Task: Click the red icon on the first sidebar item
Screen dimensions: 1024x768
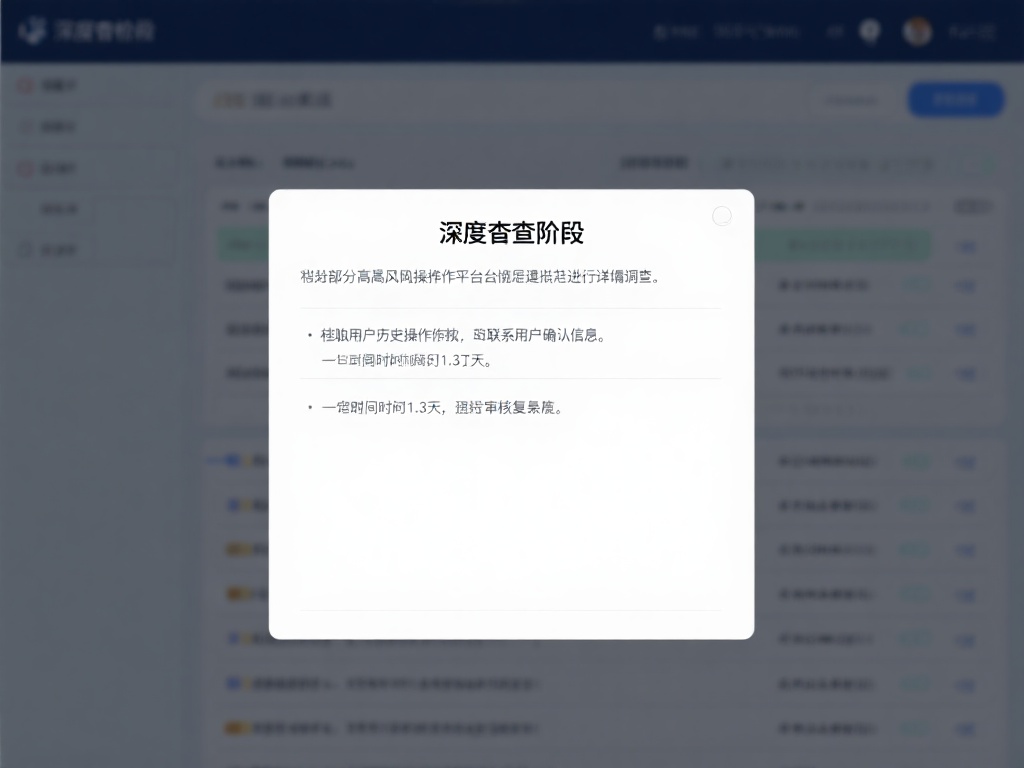Action: [x=26, y=85]
